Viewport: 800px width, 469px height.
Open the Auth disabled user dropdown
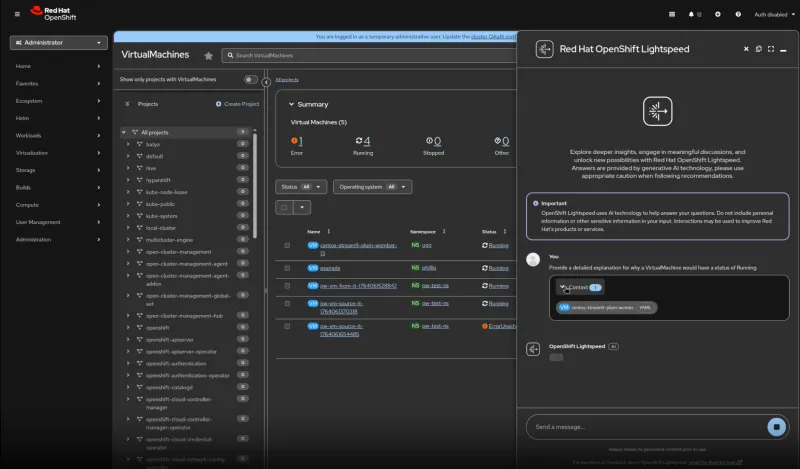[x=774, y=14]
